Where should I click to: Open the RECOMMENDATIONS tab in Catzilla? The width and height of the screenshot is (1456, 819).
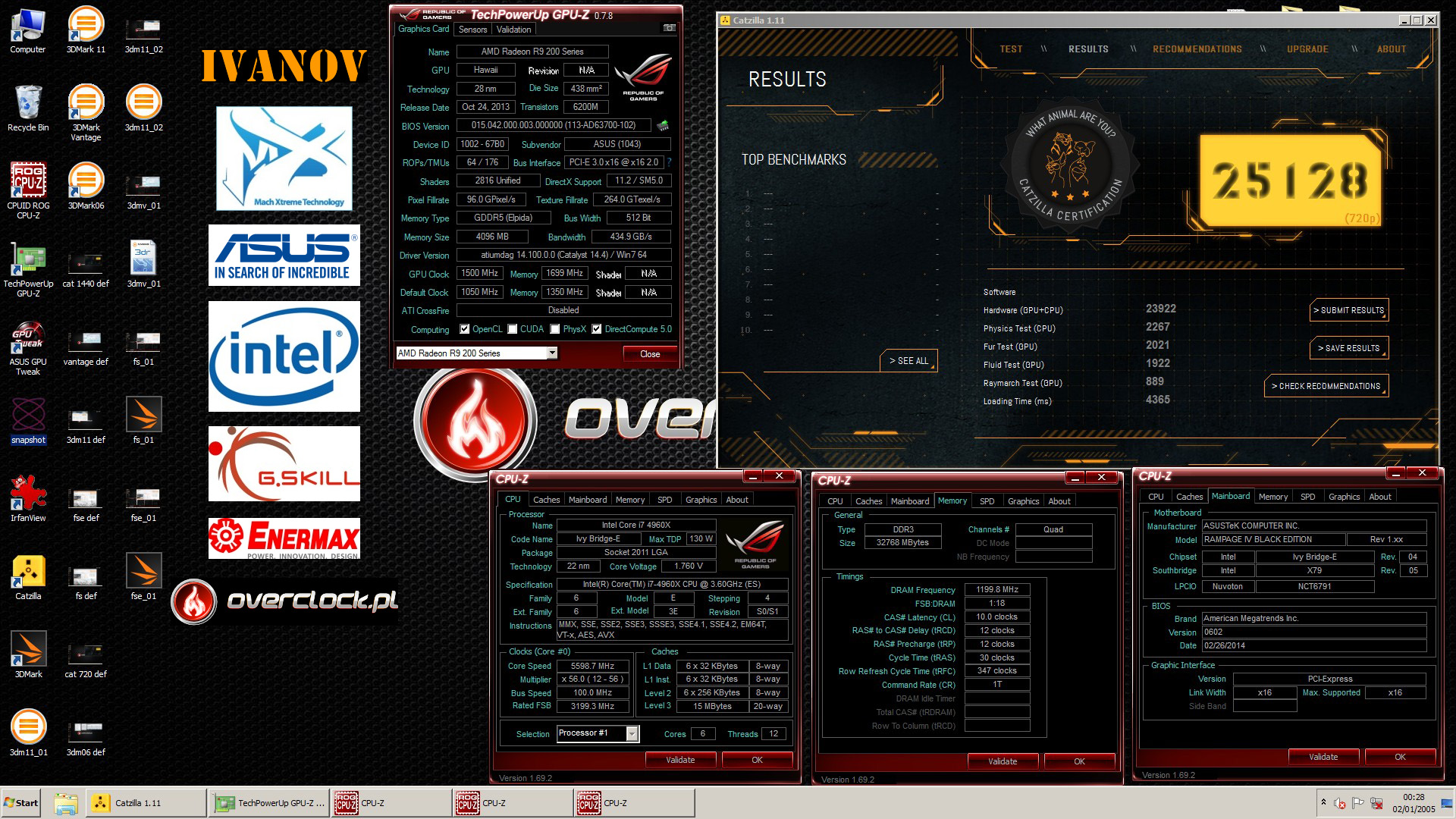[x=1197, y=49]
